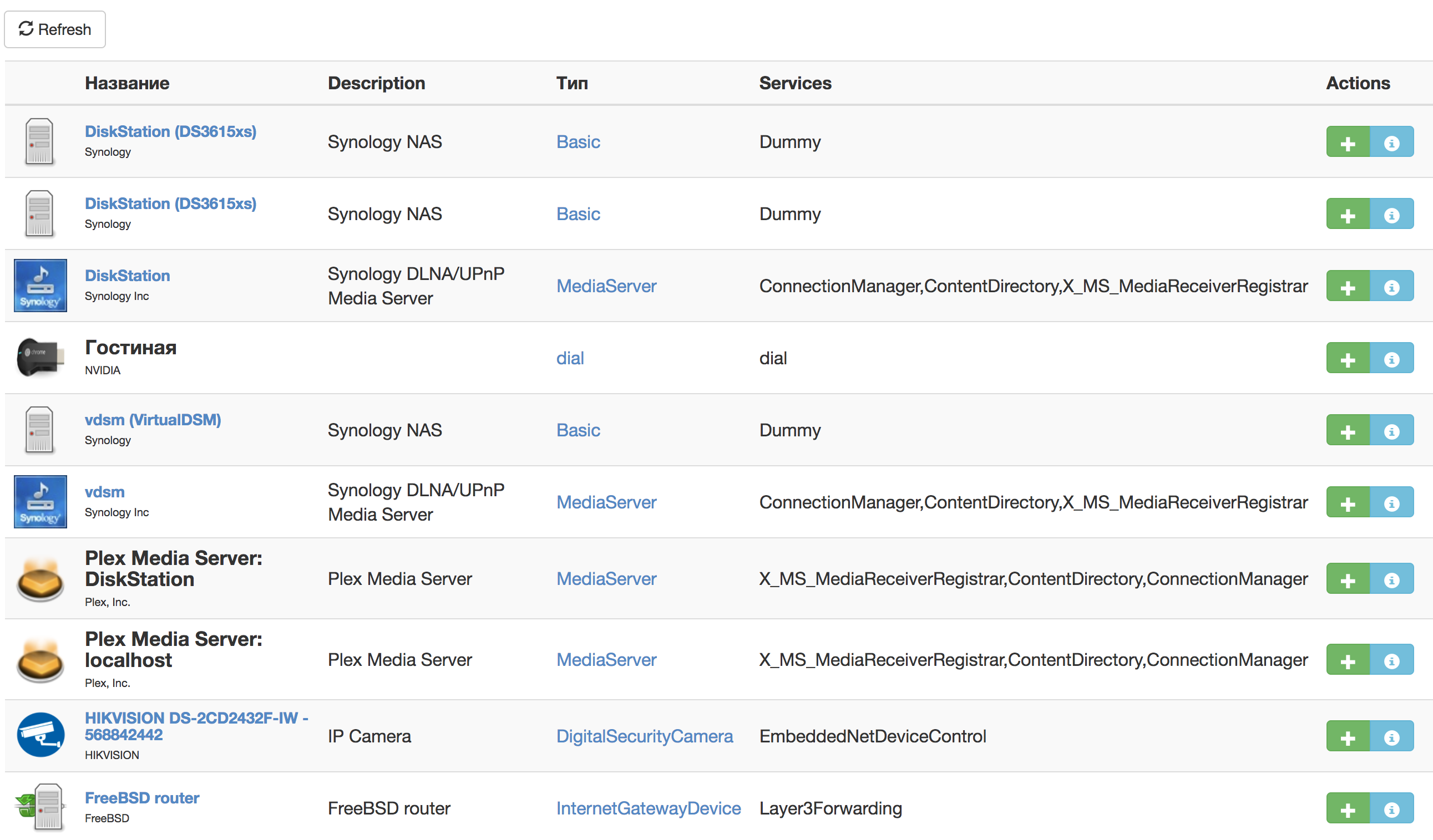1433x840 pixels.
Task: Open info icon for HIKVISION camera row
Action: pos(1391,737)
